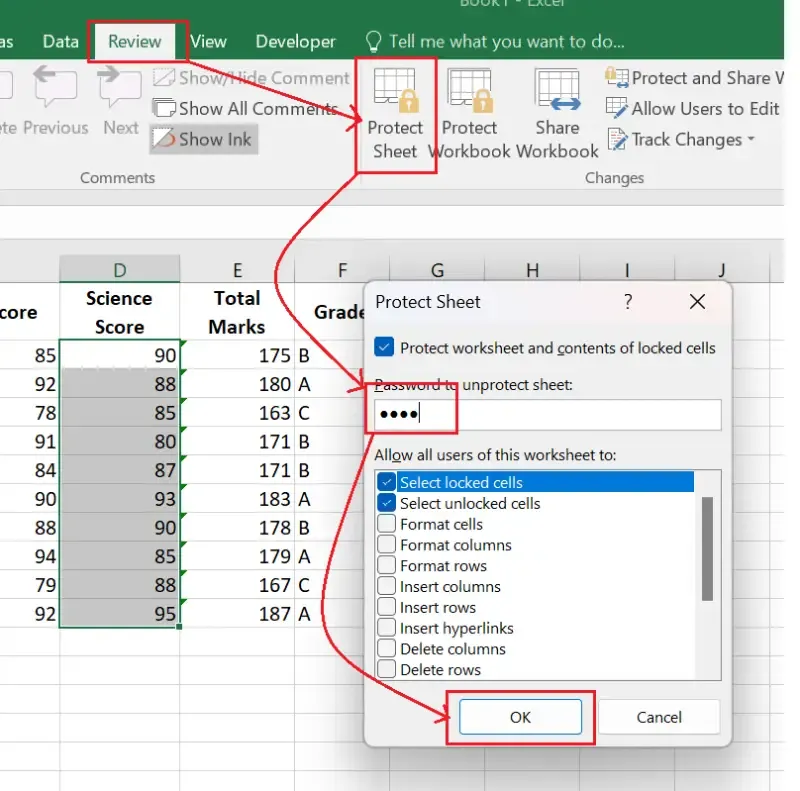800x791 pixels.
Task: Open Allow Users to Edit Ranges
Action: [692, 109]
